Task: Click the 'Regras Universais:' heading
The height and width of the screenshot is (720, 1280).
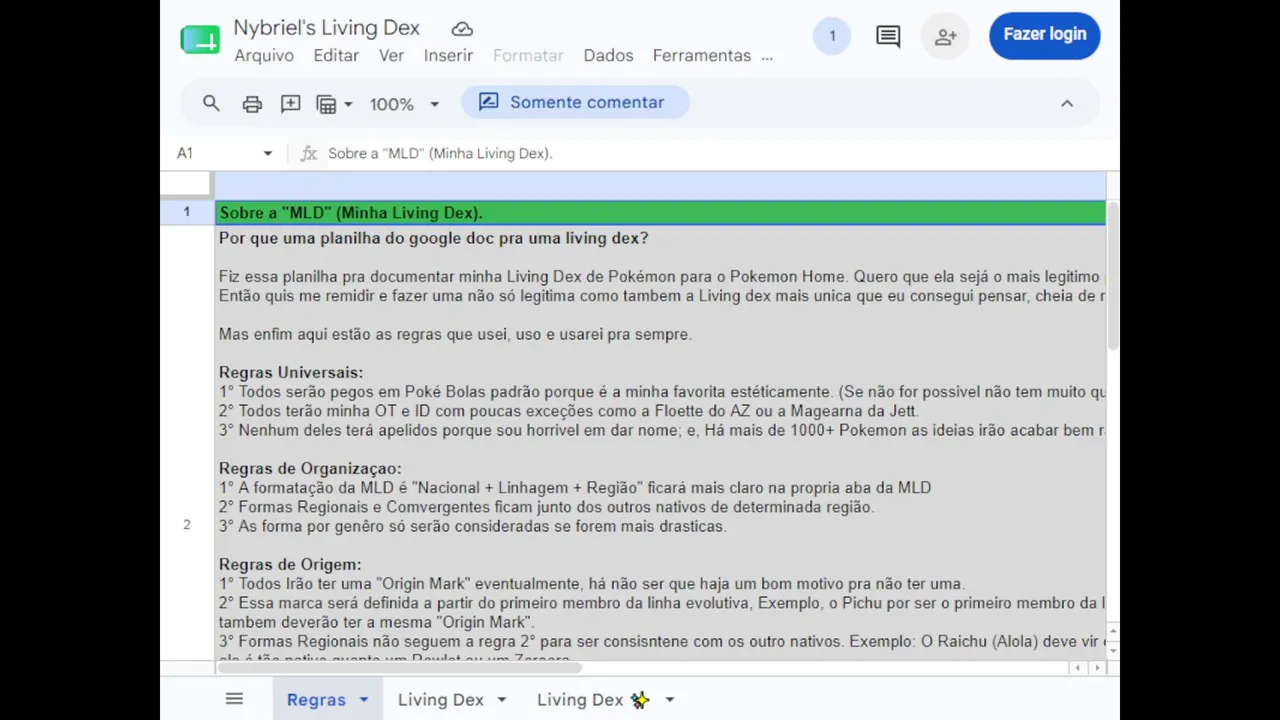Action: (291, 373)
